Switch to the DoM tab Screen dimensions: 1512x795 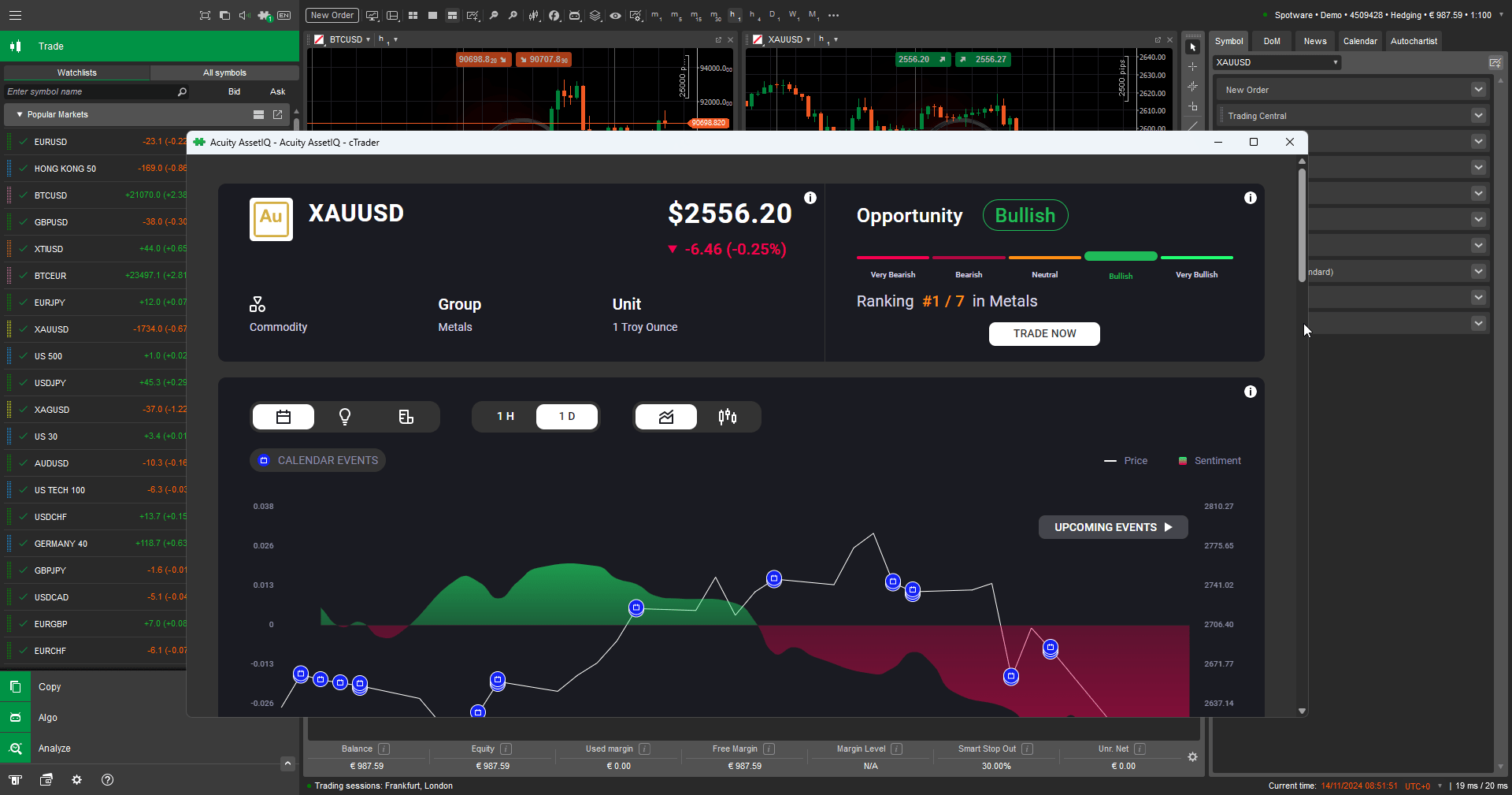1271,40
